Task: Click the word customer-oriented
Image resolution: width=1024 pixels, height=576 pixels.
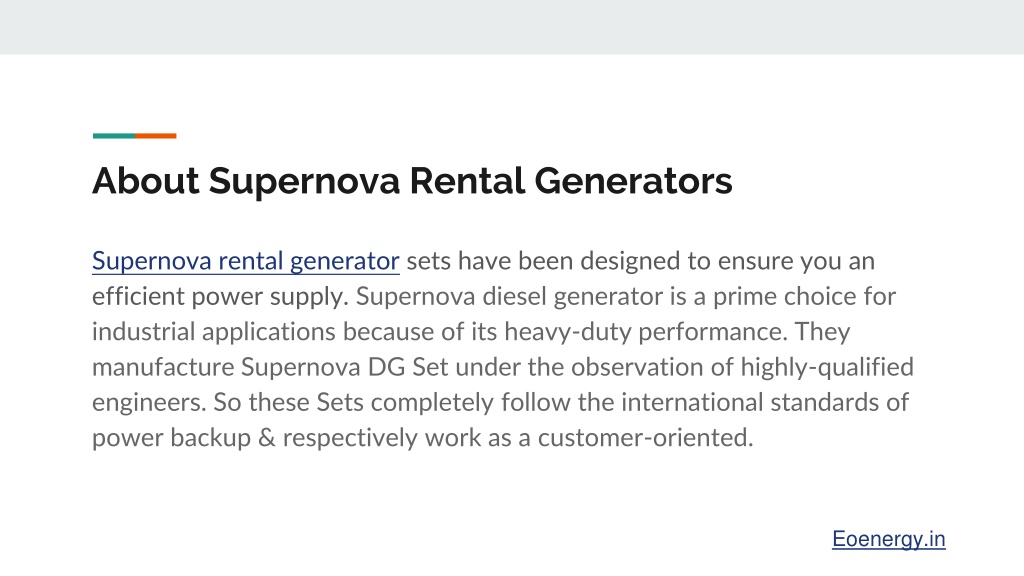Action: click(x=645, y=438)
